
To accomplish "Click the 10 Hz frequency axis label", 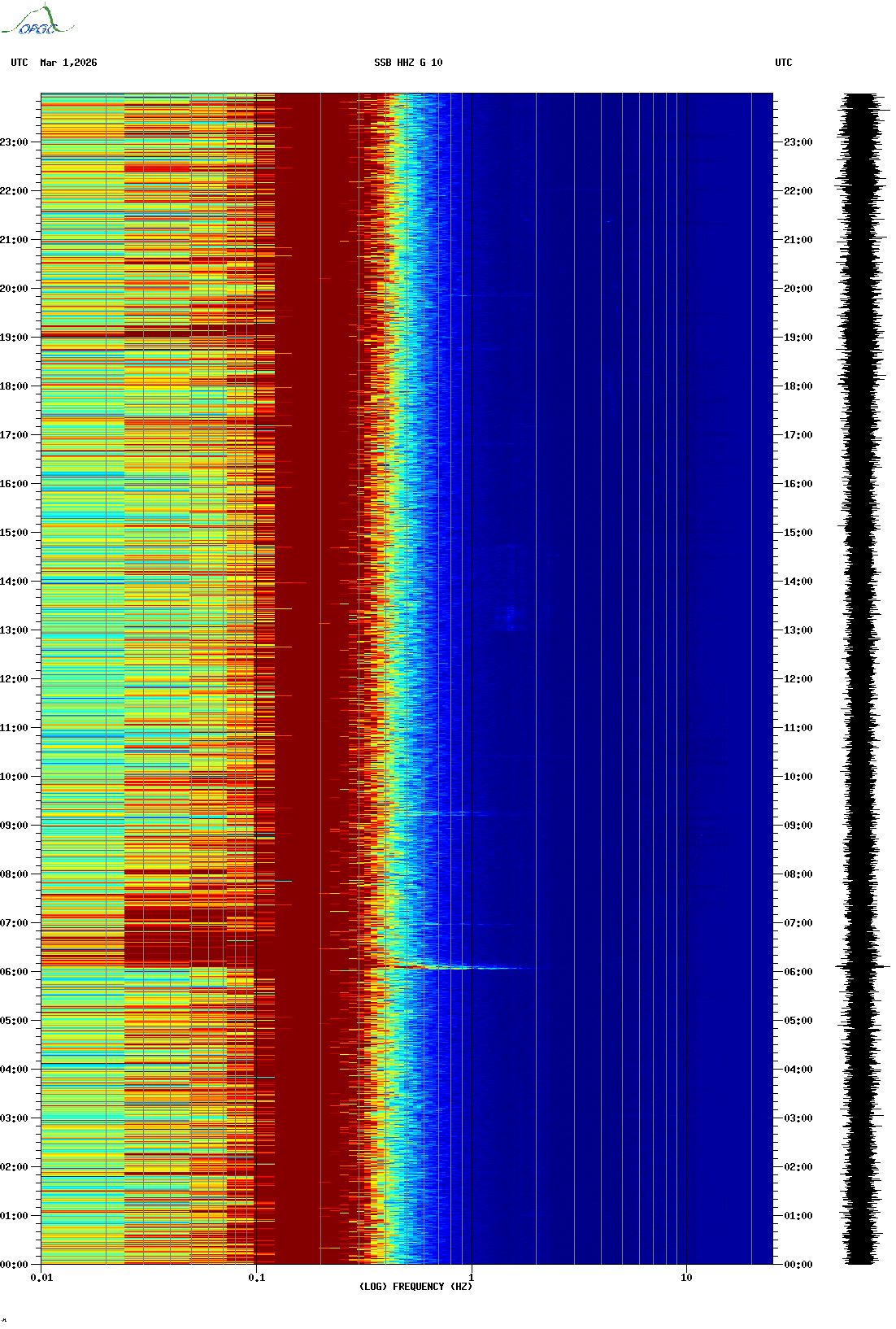I will pos(686,1278).
